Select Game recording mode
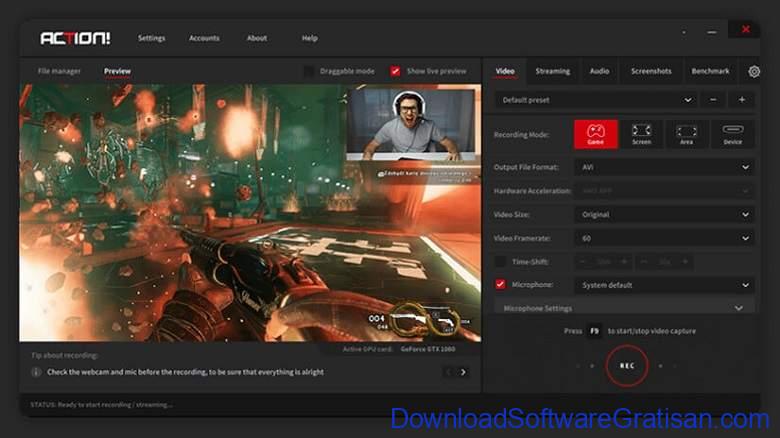Screen dimensions: 780x438 click(595, 134)
